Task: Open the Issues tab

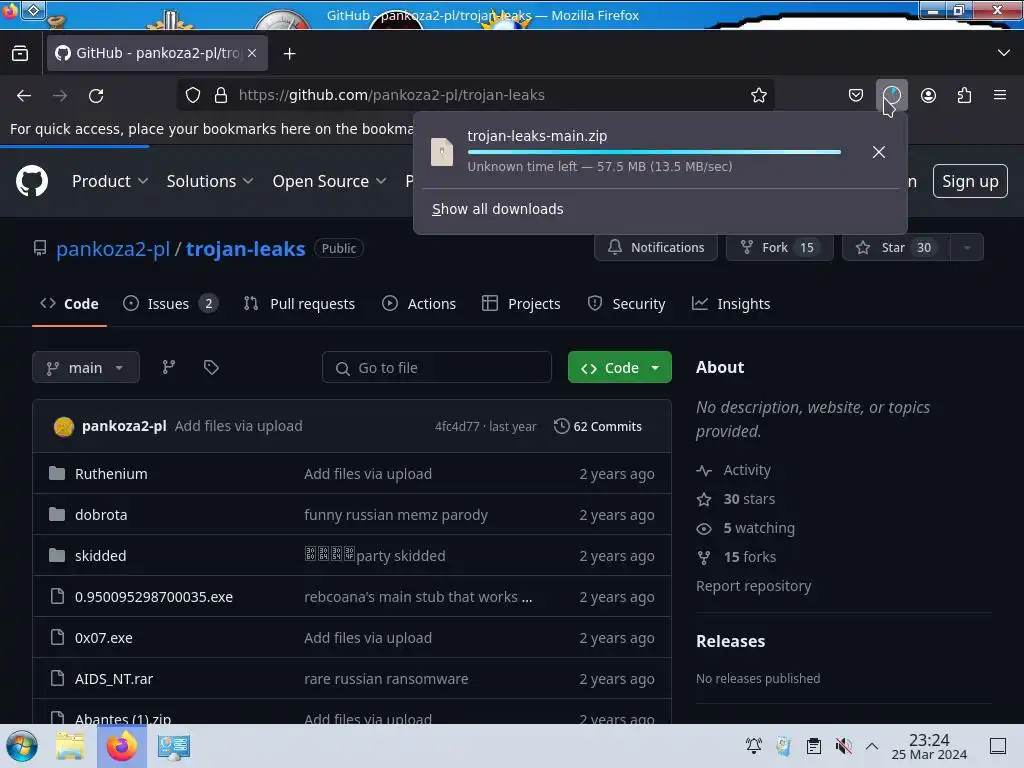Action: pos(170,304)
